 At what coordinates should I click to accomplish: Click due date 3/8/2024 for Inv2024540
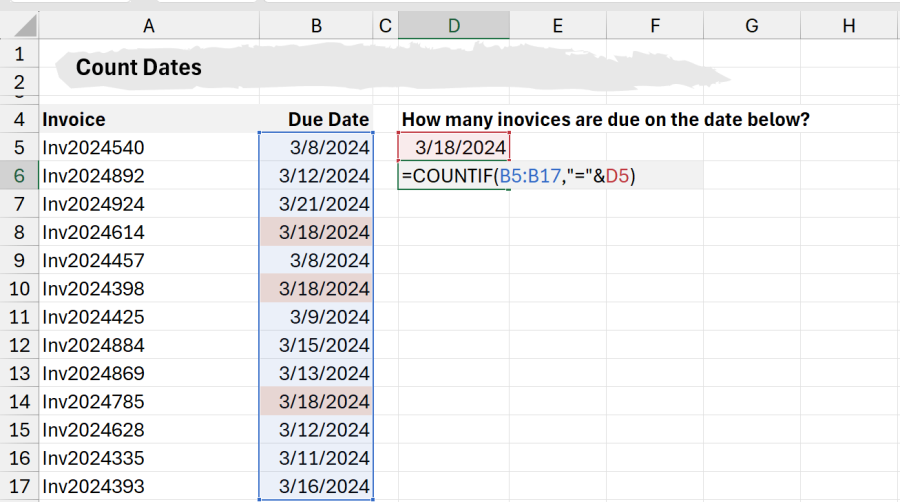coord(316,147)
